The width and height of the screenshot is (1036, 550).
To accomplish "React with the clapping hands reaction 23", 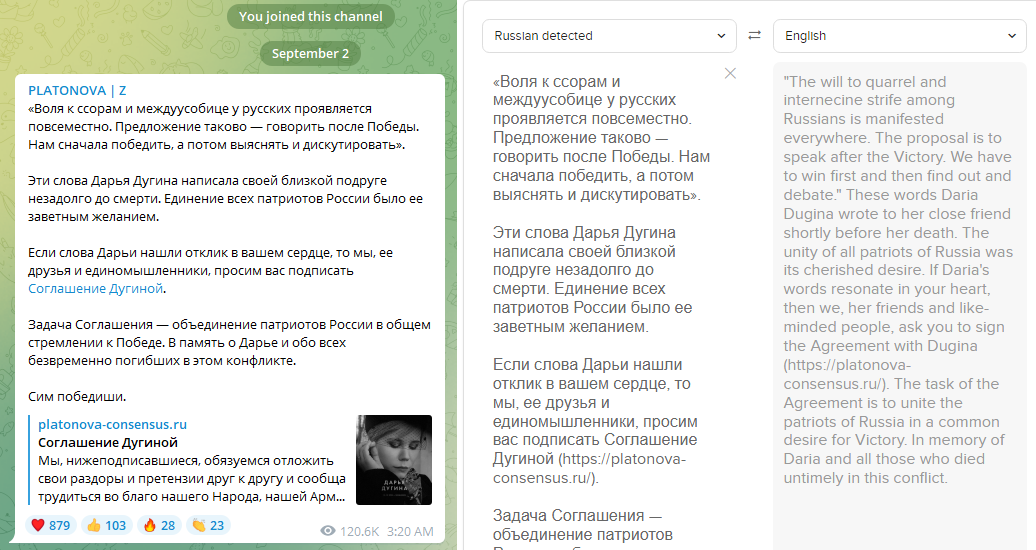I will [x=208, y=526].
